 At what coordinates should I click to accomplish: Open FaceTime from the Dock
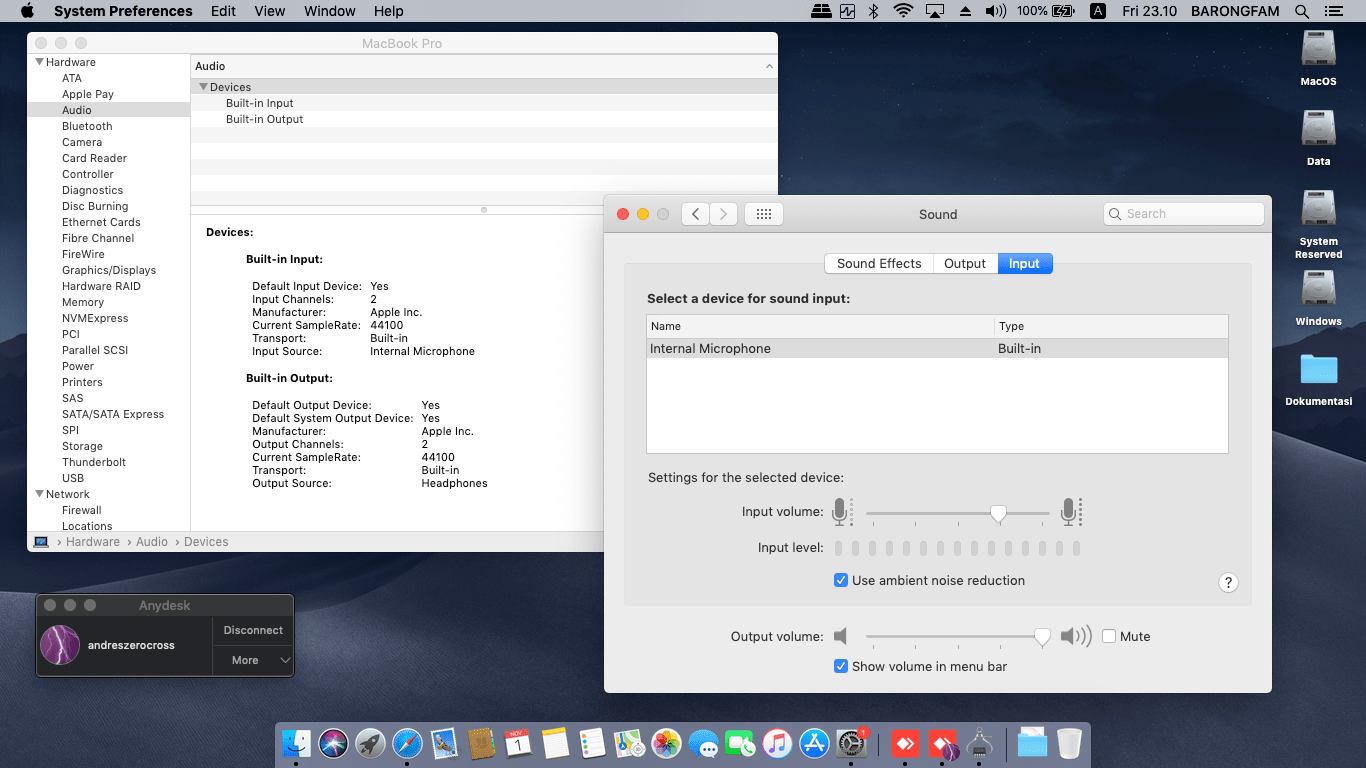pos(740,744)
